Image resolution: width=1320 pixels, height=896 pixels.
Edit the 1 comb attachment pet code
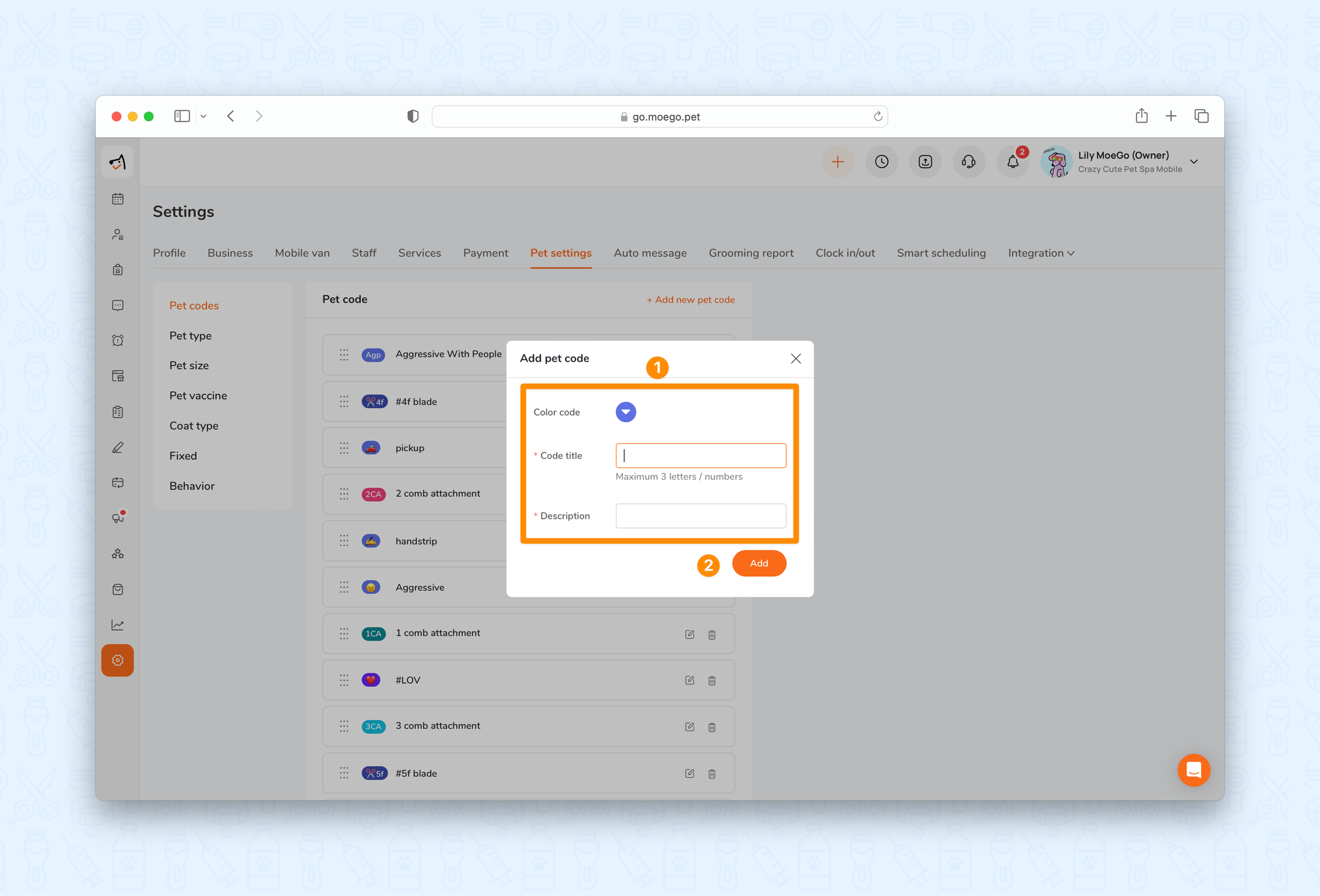(x=690, y=634)
